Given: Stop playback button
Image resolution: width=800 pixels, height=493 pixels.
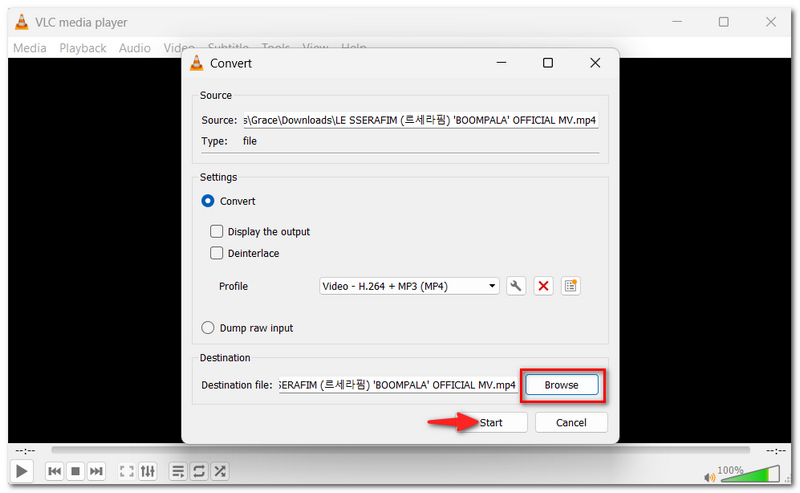Looking at the screenshot, I should tap(76, 471).
